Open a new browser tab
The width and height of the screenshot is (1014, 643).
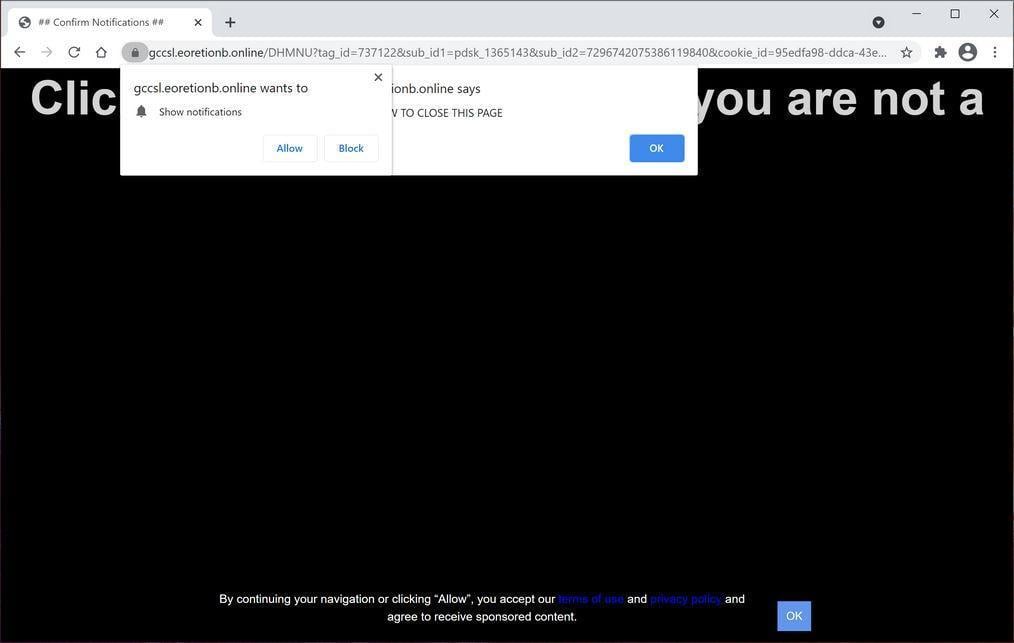(230, 21)
